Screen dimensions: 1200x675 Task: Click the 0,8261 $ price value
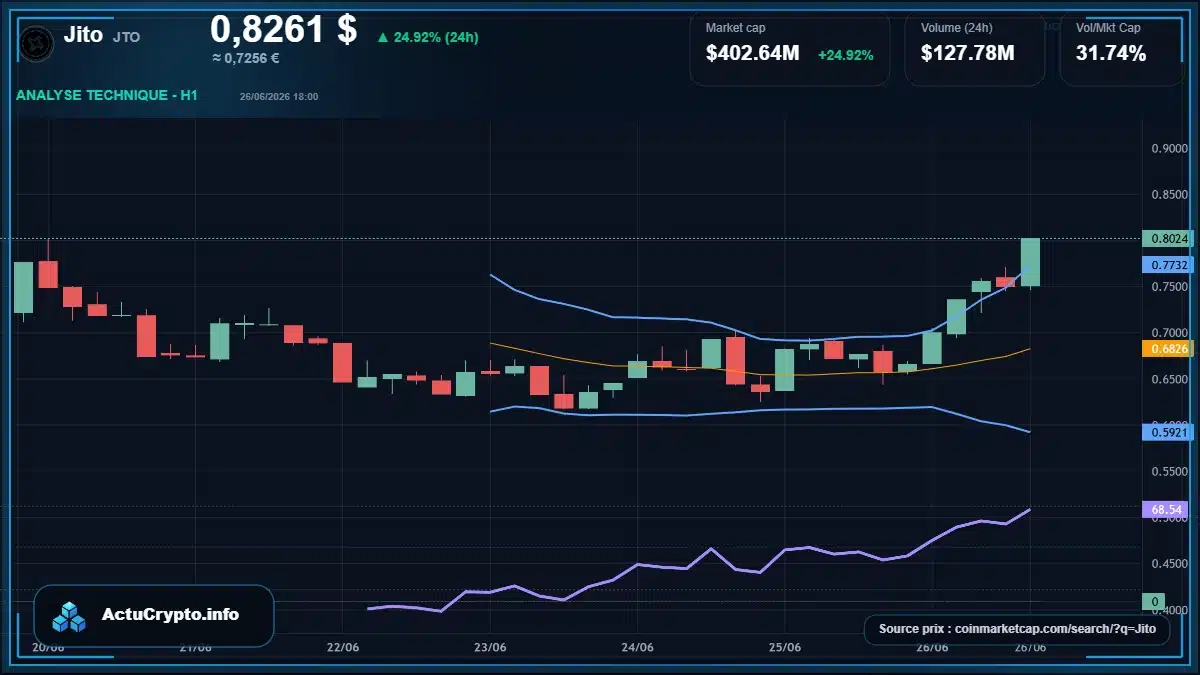283,29
